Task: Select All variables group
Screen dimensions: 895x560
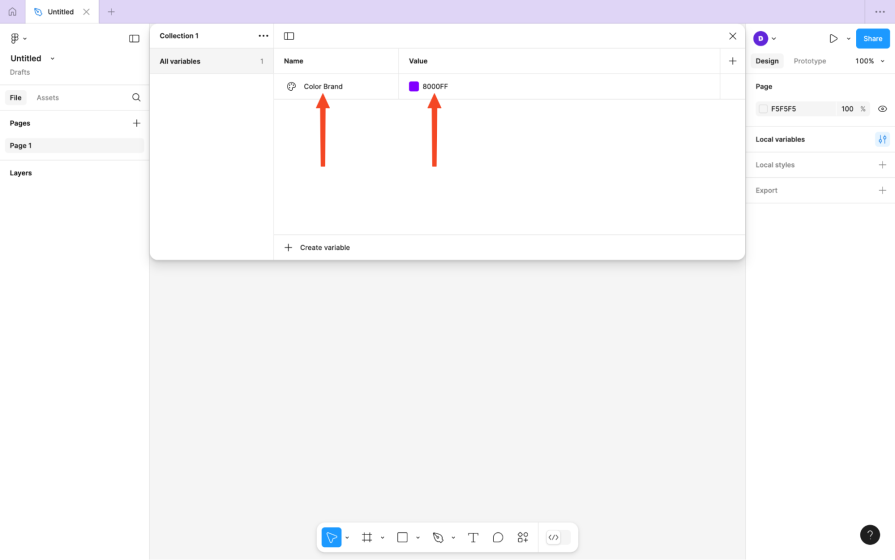Action: coord(211,61)
